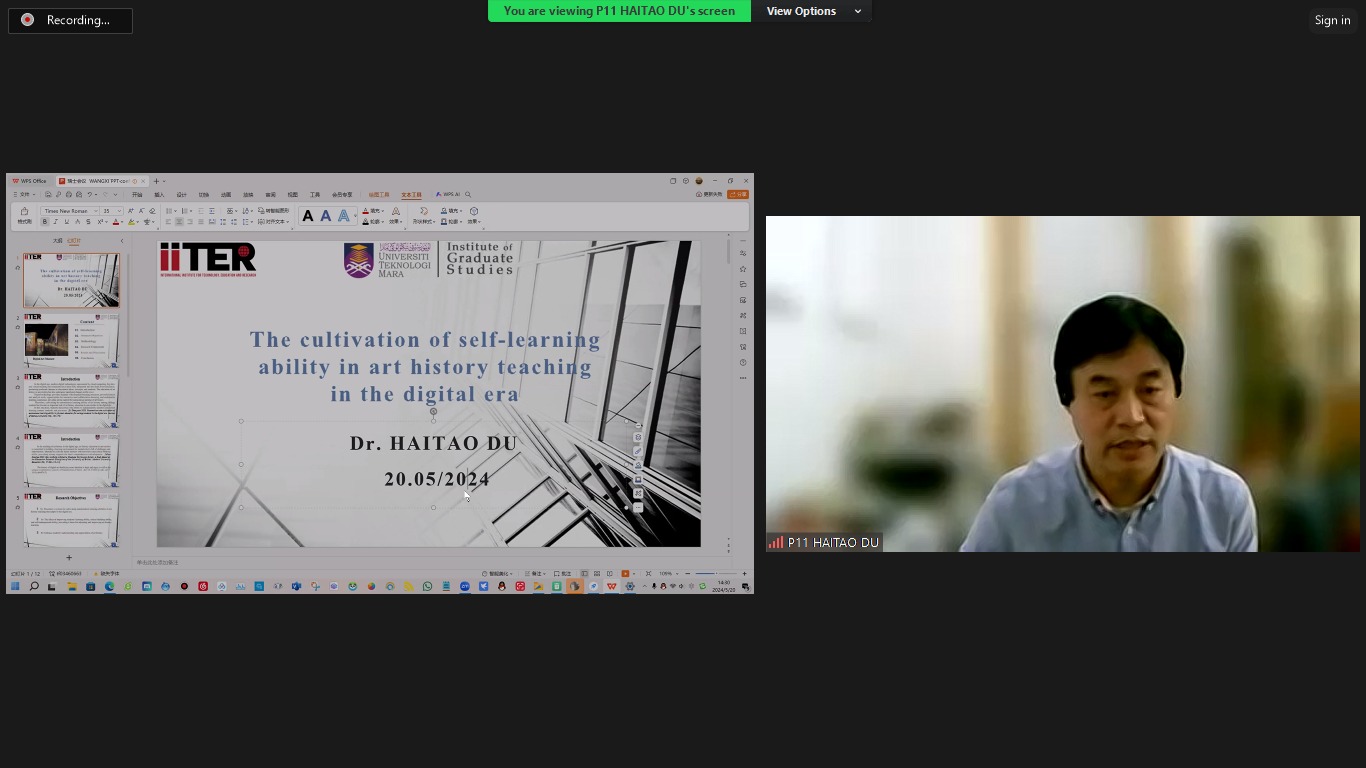Expand the WordArt presets gallery
Image resolution: width=1366 pixels, height=768 pixels.
(355, 216)
